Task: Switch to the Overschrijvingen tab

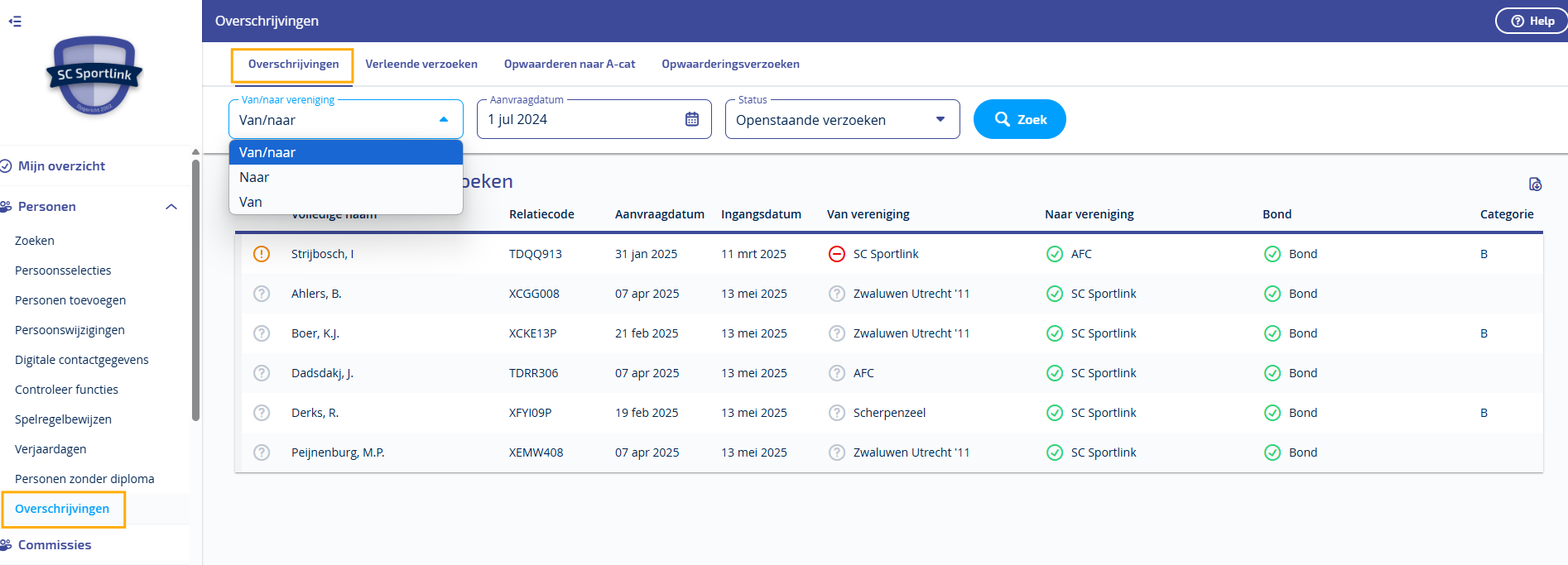Action: (x=293, y=65)
